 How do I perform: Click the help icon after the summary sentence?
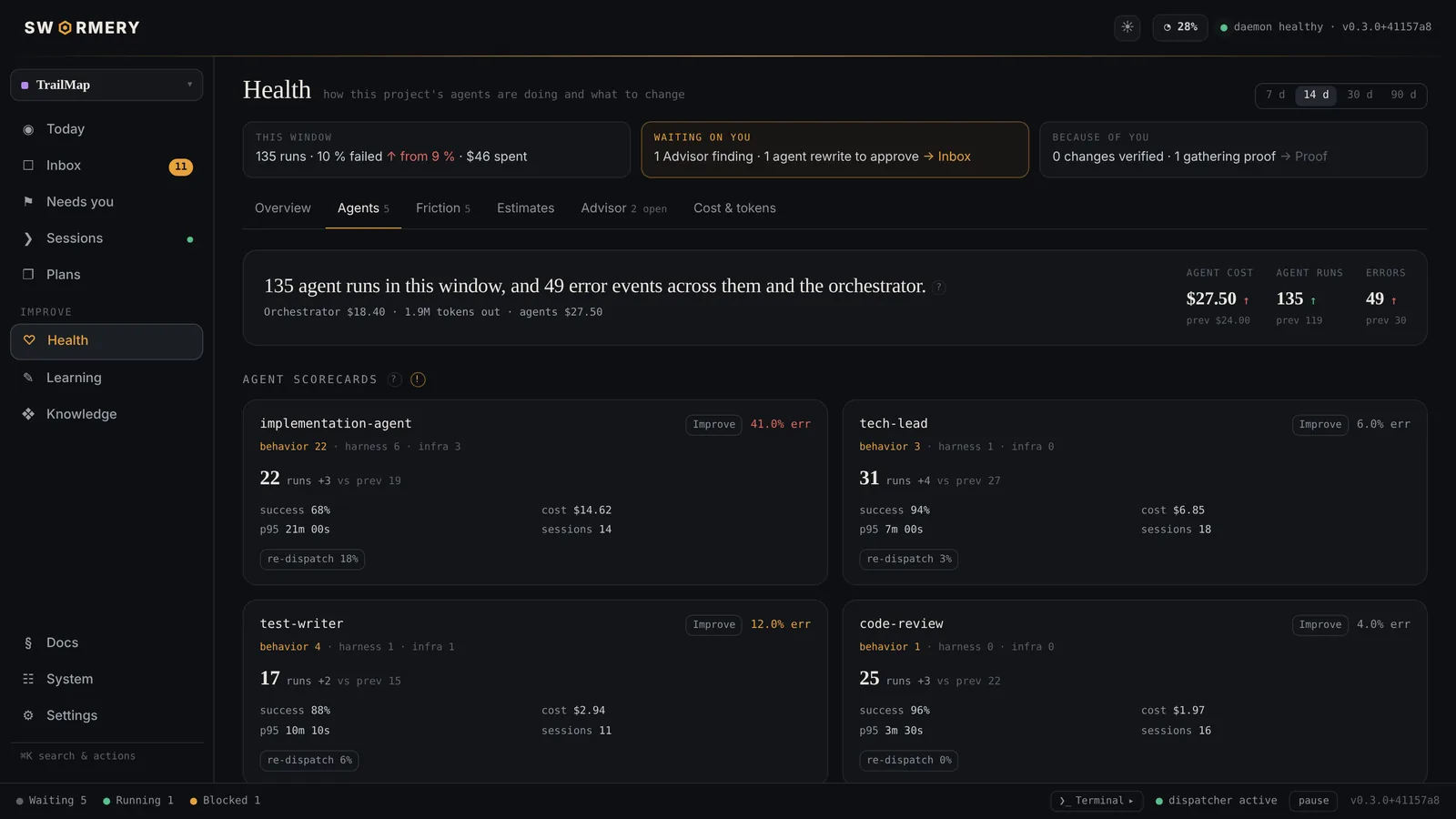pos(939,288)
